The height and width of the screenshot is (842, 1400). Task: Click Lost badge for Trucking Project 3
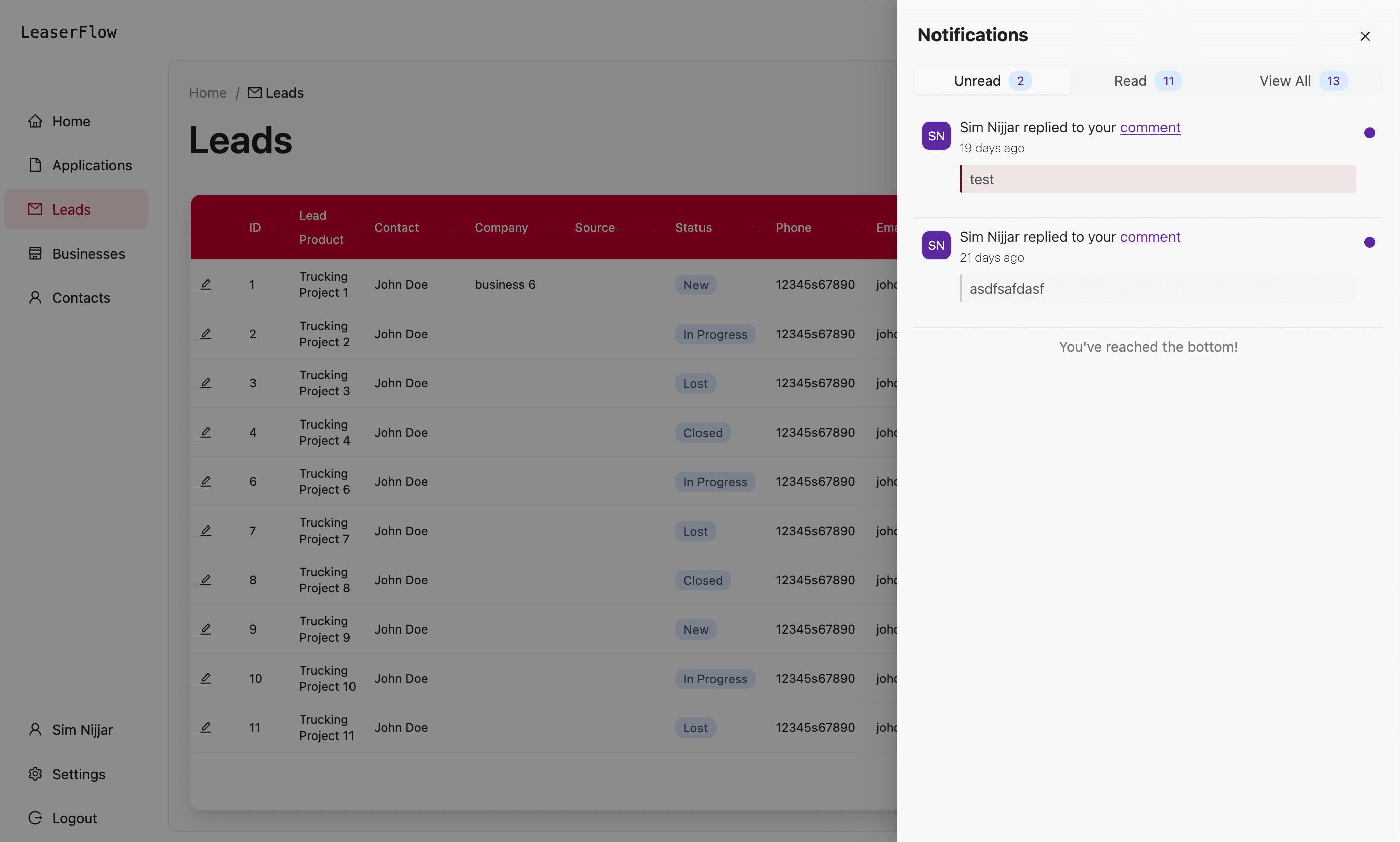point(695,383)
